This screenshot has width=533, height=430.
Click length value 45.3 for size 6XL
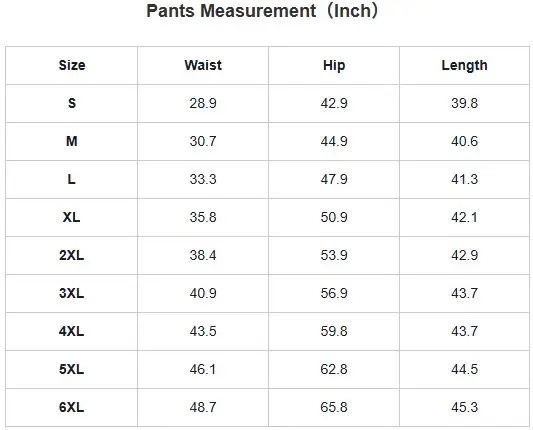[464, 407]
